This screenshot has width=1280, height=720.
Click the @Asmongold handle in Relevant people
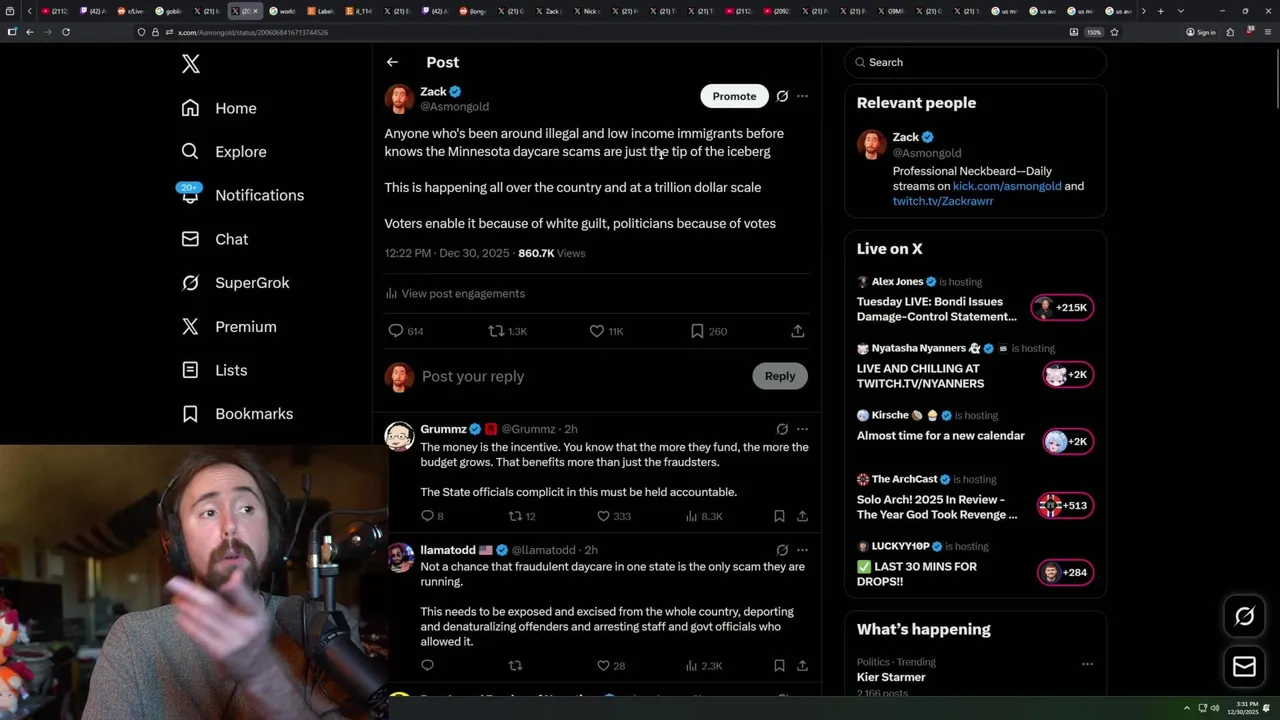(927, 153)
